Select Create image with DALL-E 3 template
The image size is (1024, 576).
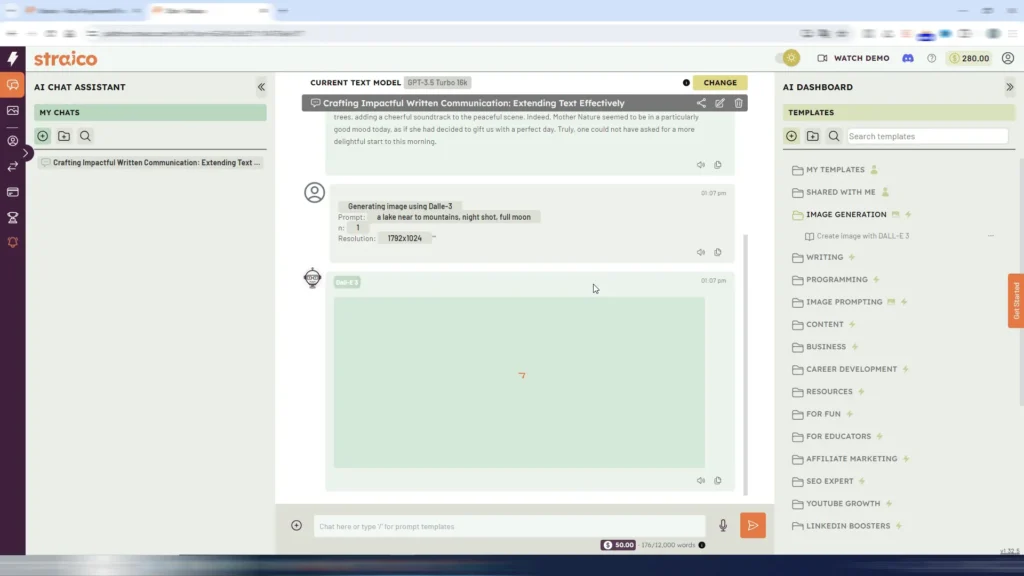click(862, 236)
